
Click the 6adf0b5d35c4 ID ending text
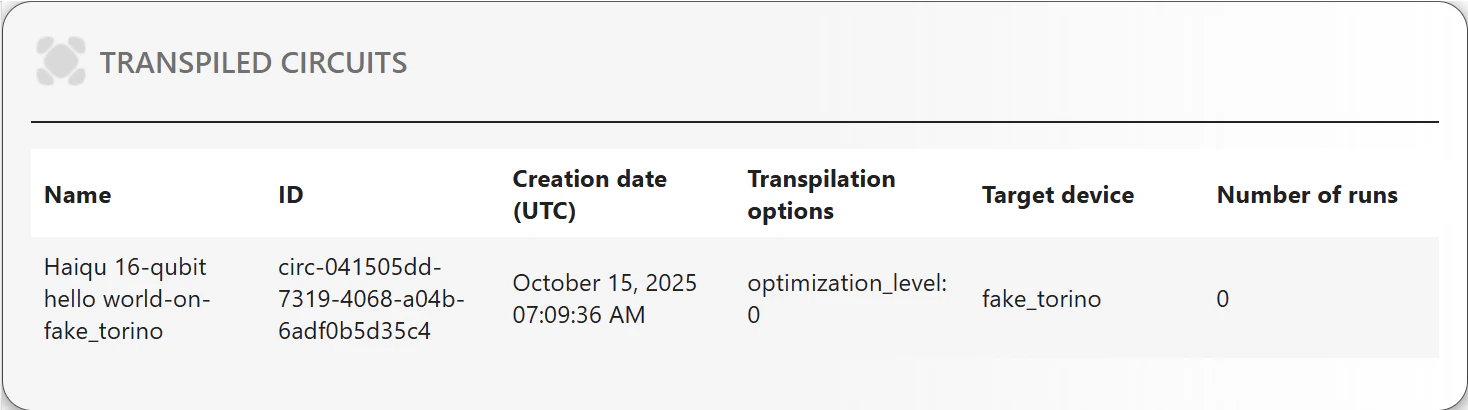click(x=355, y=331)
